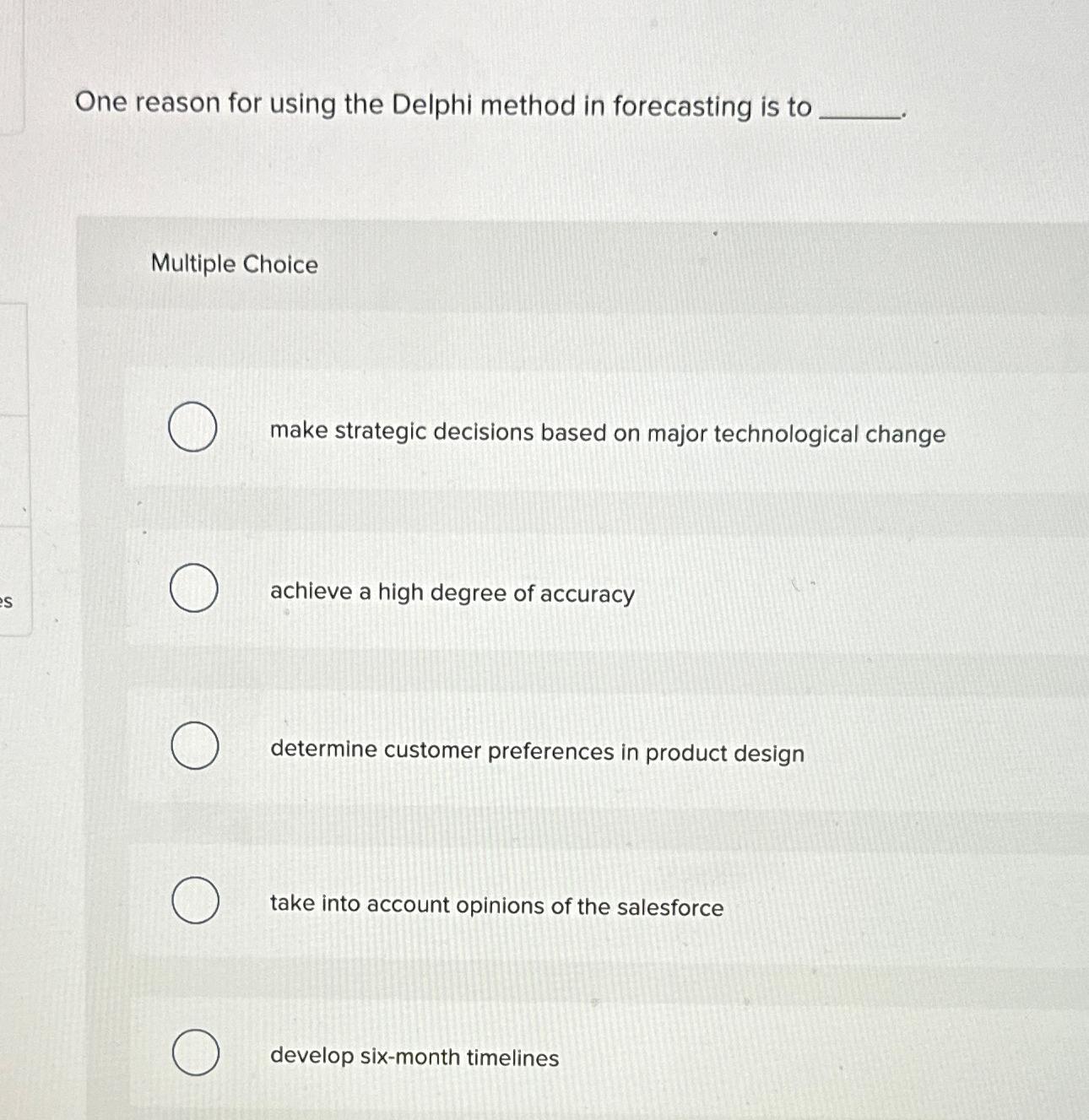Select the radio button for high degree of accuracy
Viewport: 1089px width, 1120px height.
[x=193, y=589]
